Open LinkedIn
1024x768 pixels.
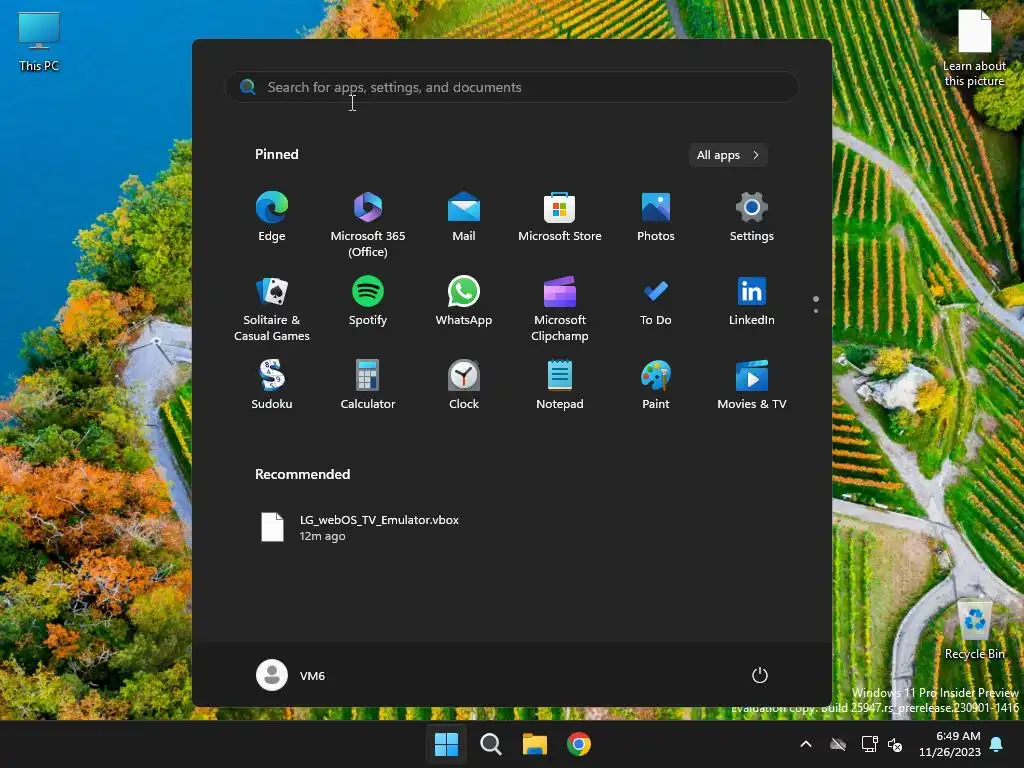(752, 302)
